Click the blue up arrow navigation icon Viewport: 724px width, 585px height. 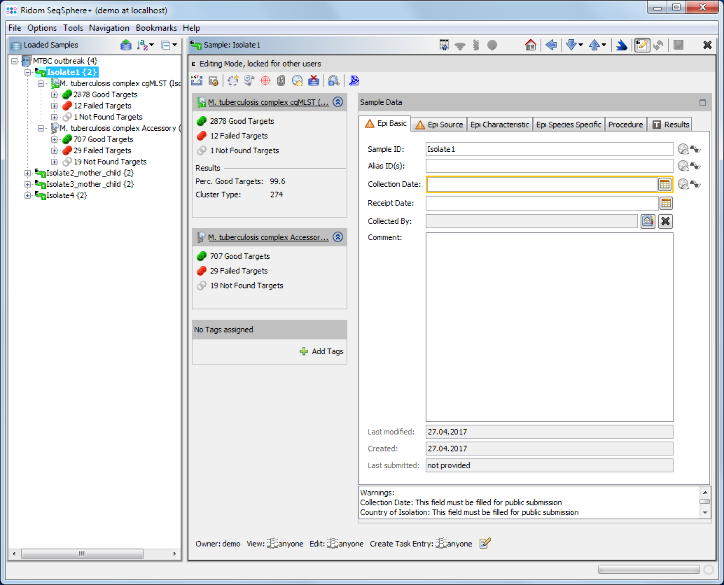[x=594, y=45]
